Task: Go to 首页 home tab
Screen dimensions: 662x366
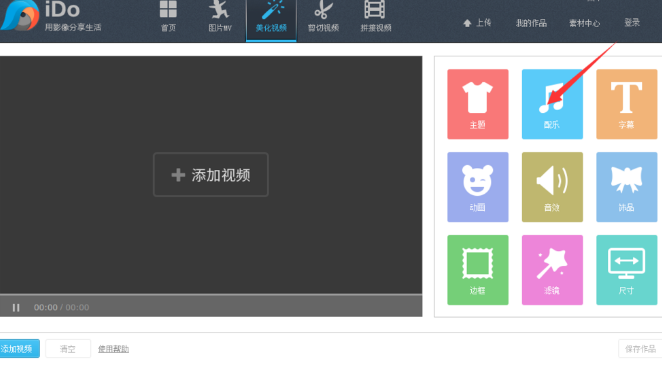Action: [168, 16]
